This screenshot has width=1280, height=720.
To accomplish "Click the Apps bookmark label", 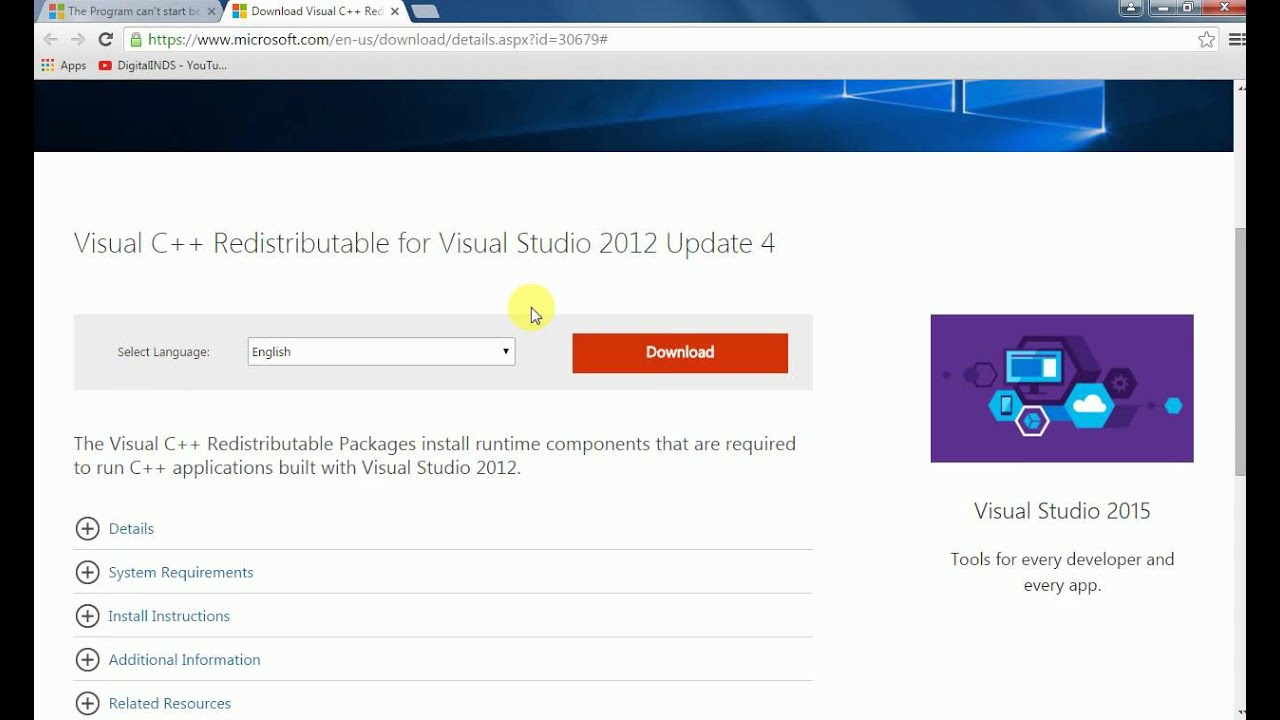I will pos(73,65).
